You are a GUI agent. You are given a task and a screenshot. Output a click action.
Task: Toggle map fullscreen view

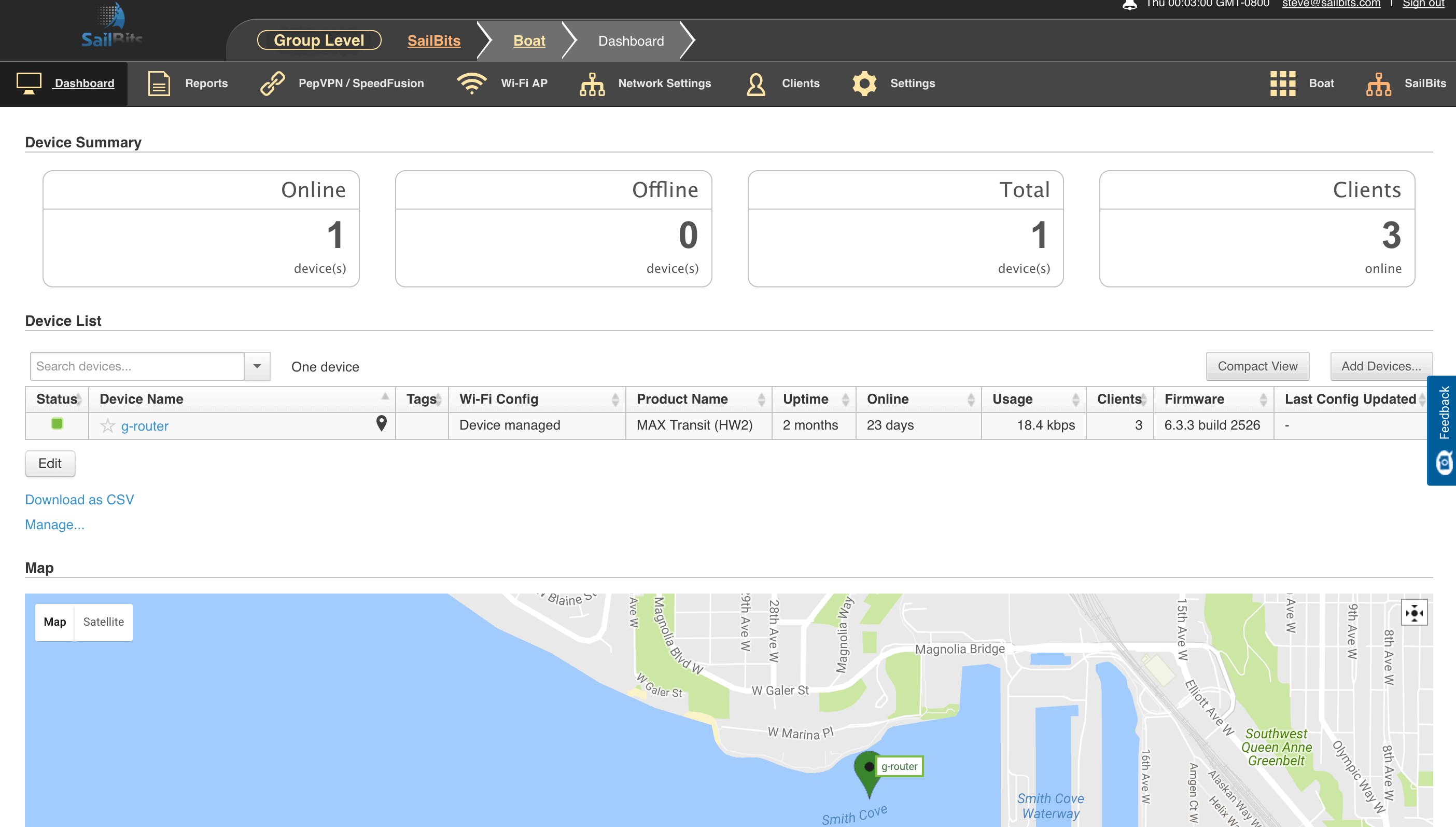1413,613
